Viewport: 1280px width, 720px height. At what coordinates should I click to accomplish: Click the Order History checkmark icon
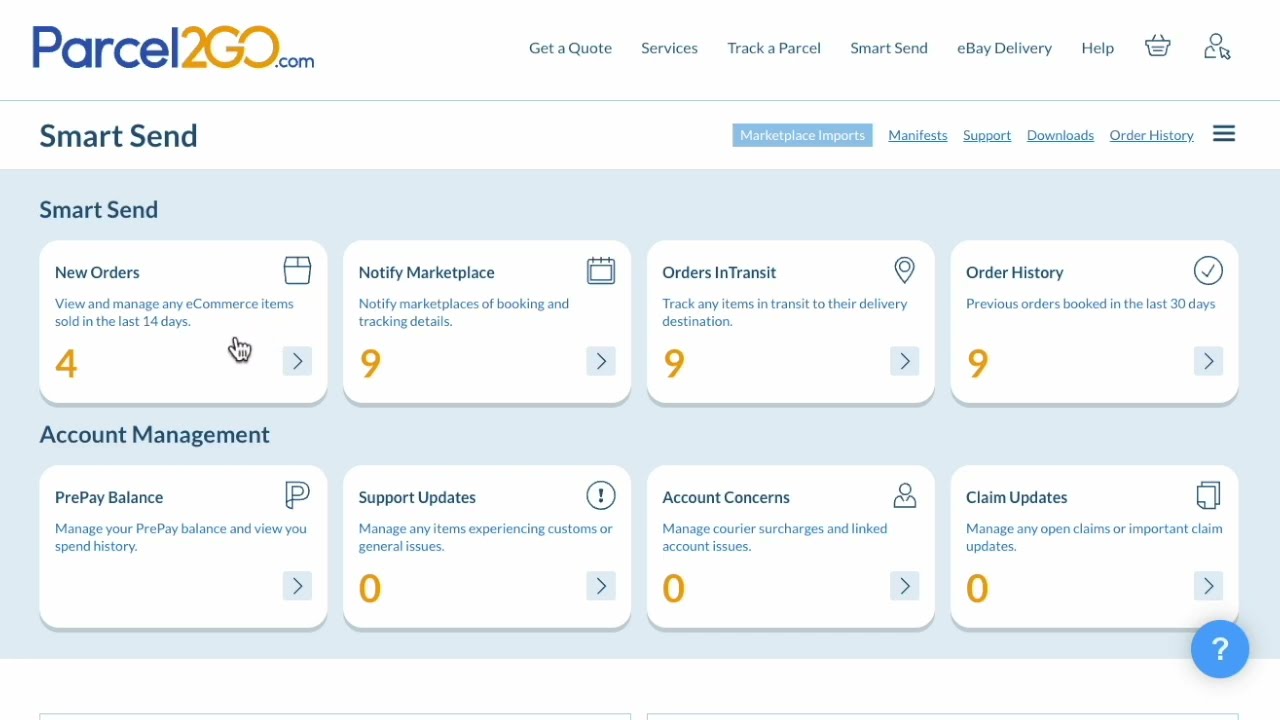1208,270
